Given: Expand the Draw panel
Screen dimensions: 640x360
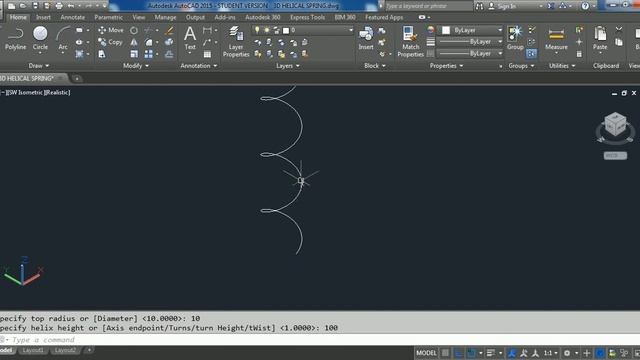Looking at the screenshot, I should [x=39, y=66].
